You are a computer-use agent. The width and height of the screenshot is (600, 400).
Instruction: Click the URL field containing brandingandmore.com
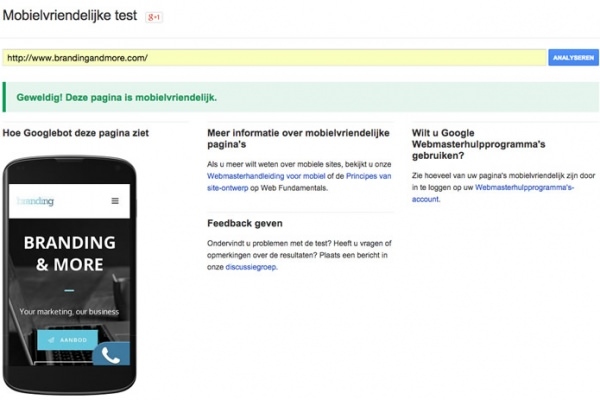(274, 58)
